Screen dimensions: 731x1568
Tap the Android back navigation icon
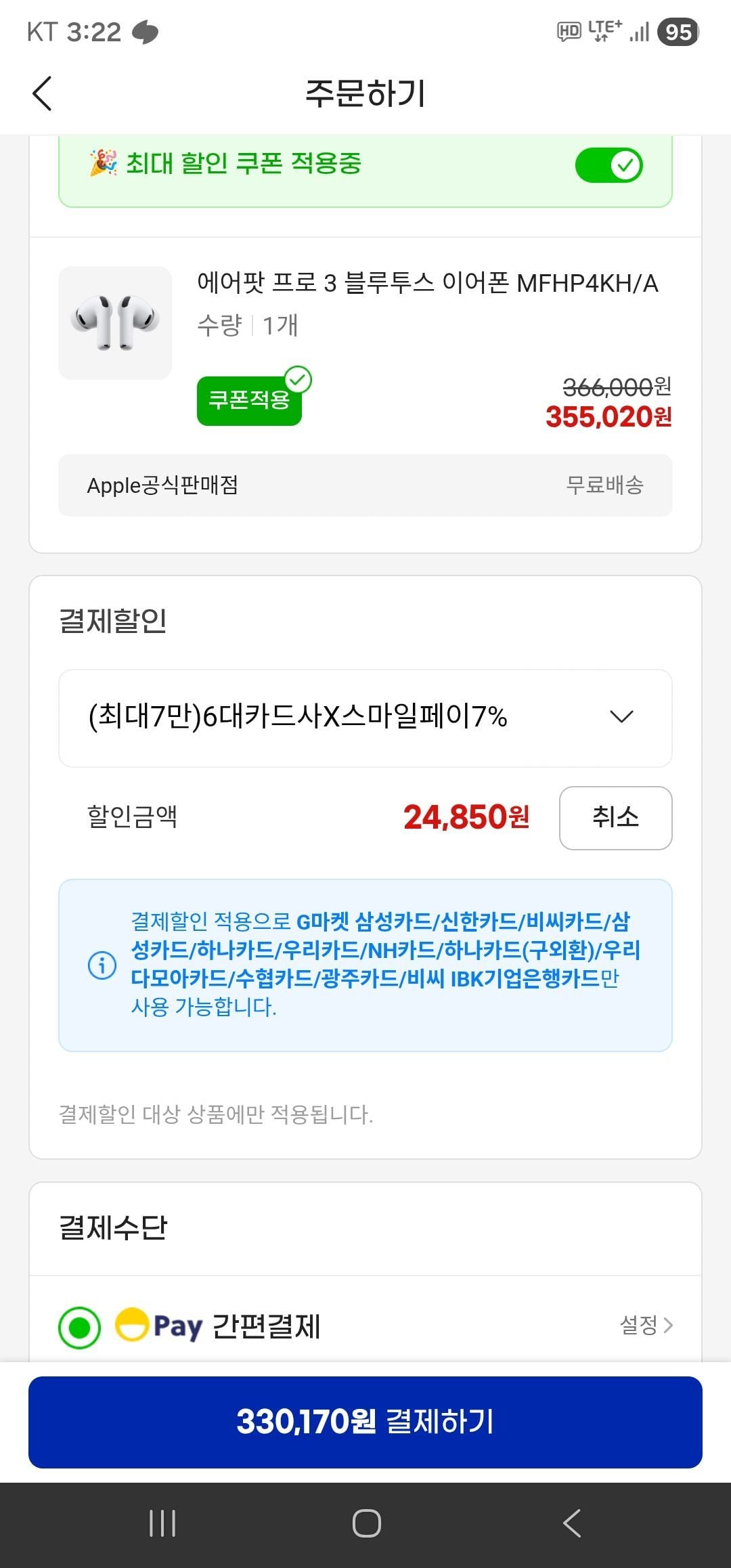pos(572,1523)
